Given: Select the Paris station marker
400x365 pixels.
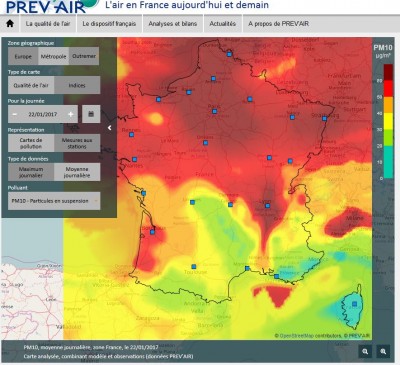Looking at the screenshot, I should tap(215, 111).
